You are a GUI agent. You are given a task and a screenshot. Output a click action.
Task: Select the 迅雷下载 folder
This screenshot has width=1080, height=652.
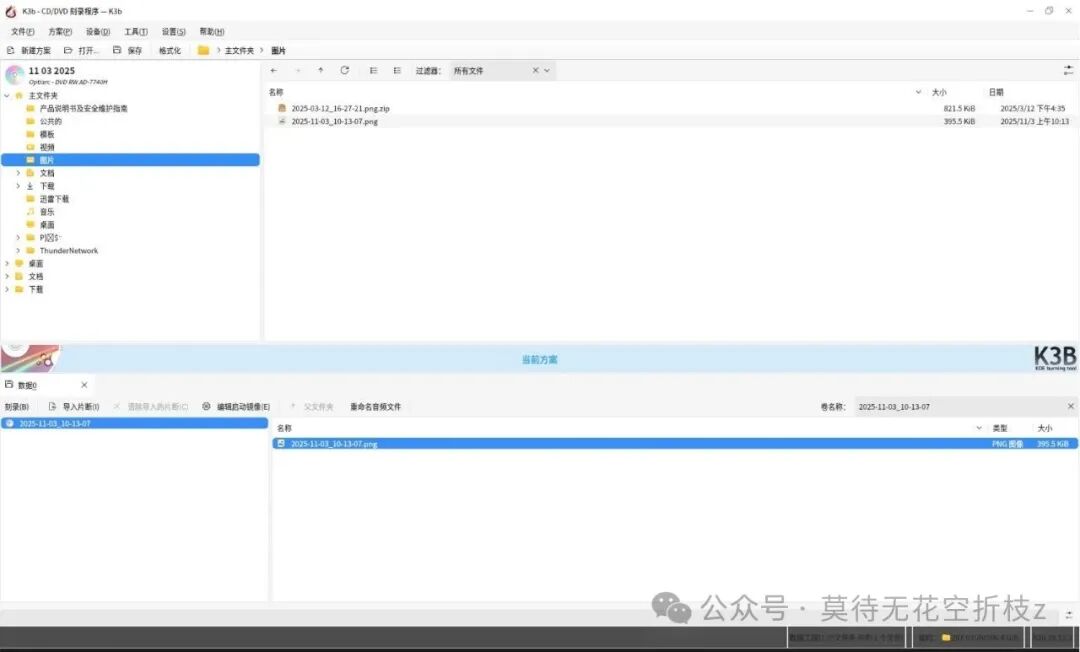(54, 199)
